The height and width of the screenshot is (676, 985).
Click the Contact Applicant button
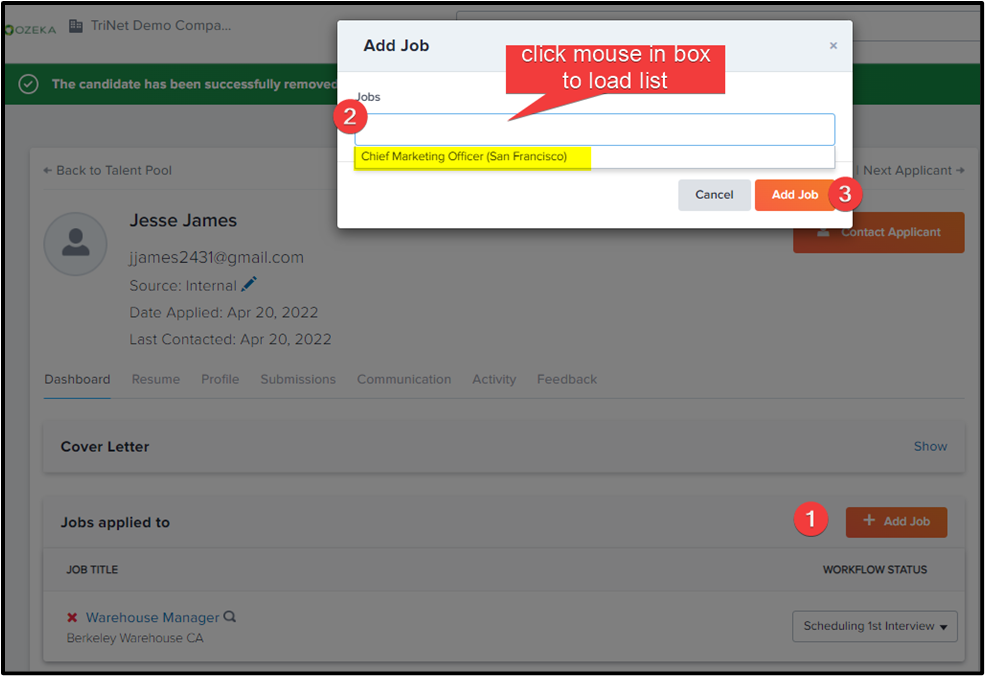point(878,232)
